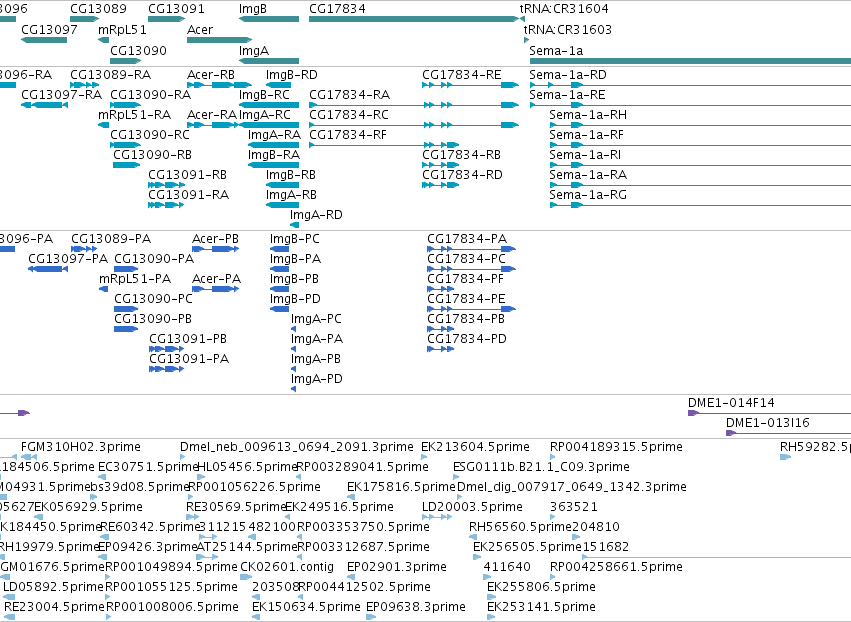Select protein CG17834-PA

[467, 239]
